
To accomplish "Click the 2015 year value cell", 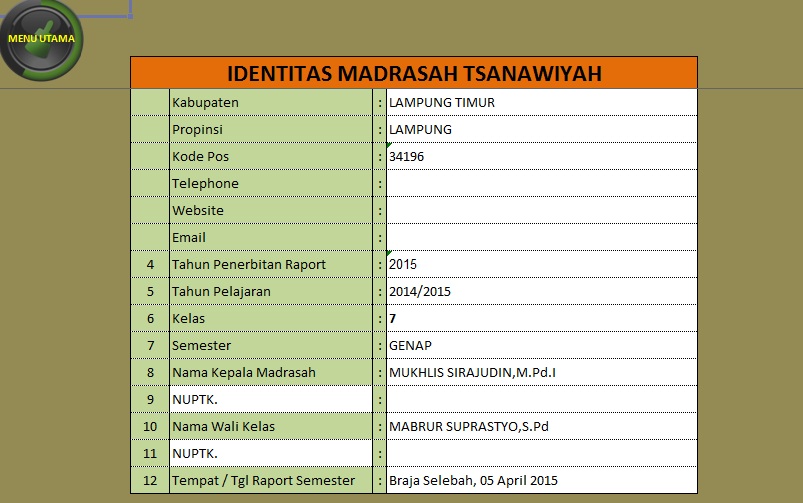I will pos(542,265).
